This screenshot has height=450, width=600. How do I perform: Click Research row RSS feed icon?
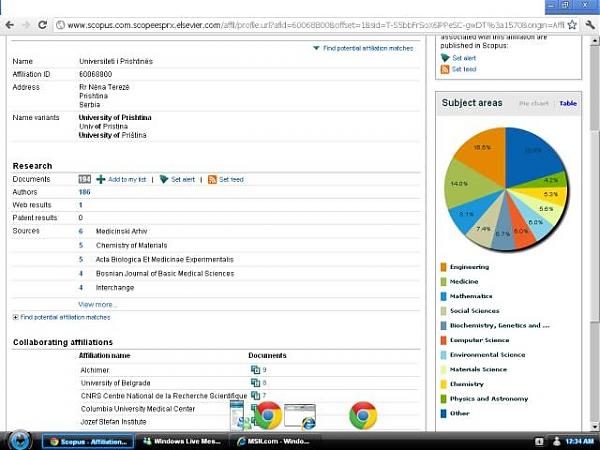[212, 179]
